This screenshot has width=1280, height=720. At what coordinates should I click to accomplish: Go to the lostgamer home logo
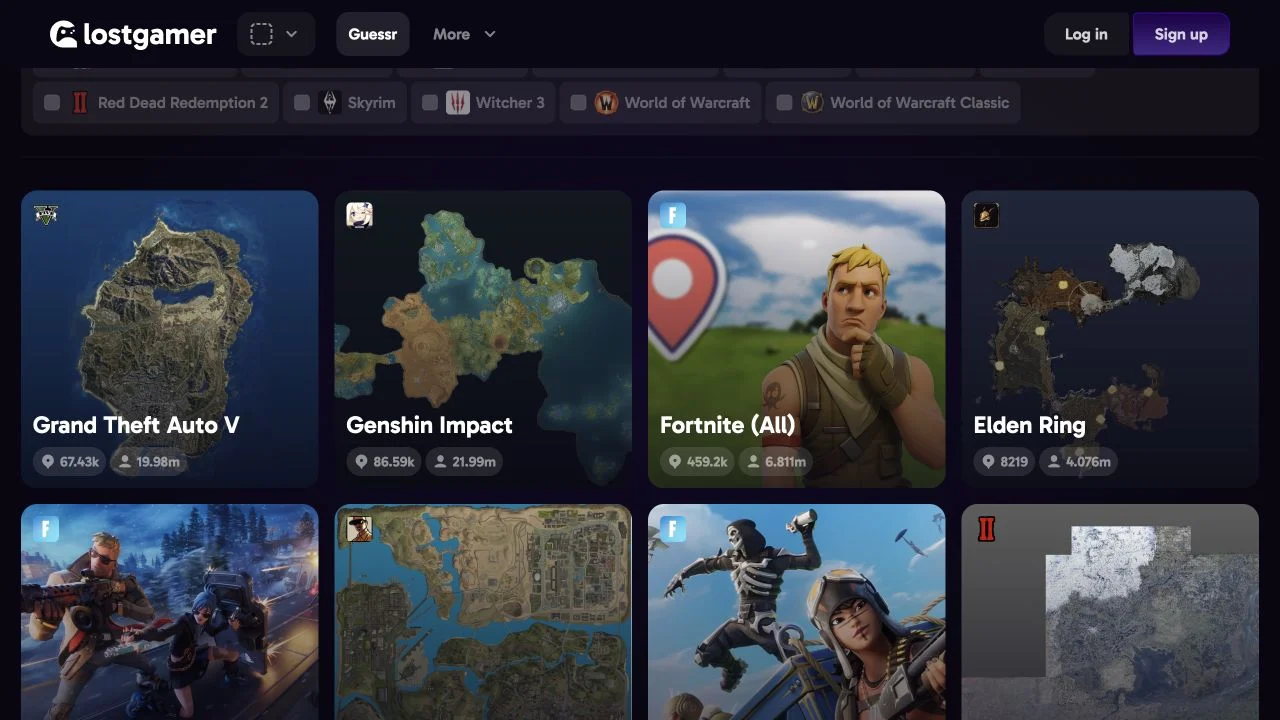[133, 34]
